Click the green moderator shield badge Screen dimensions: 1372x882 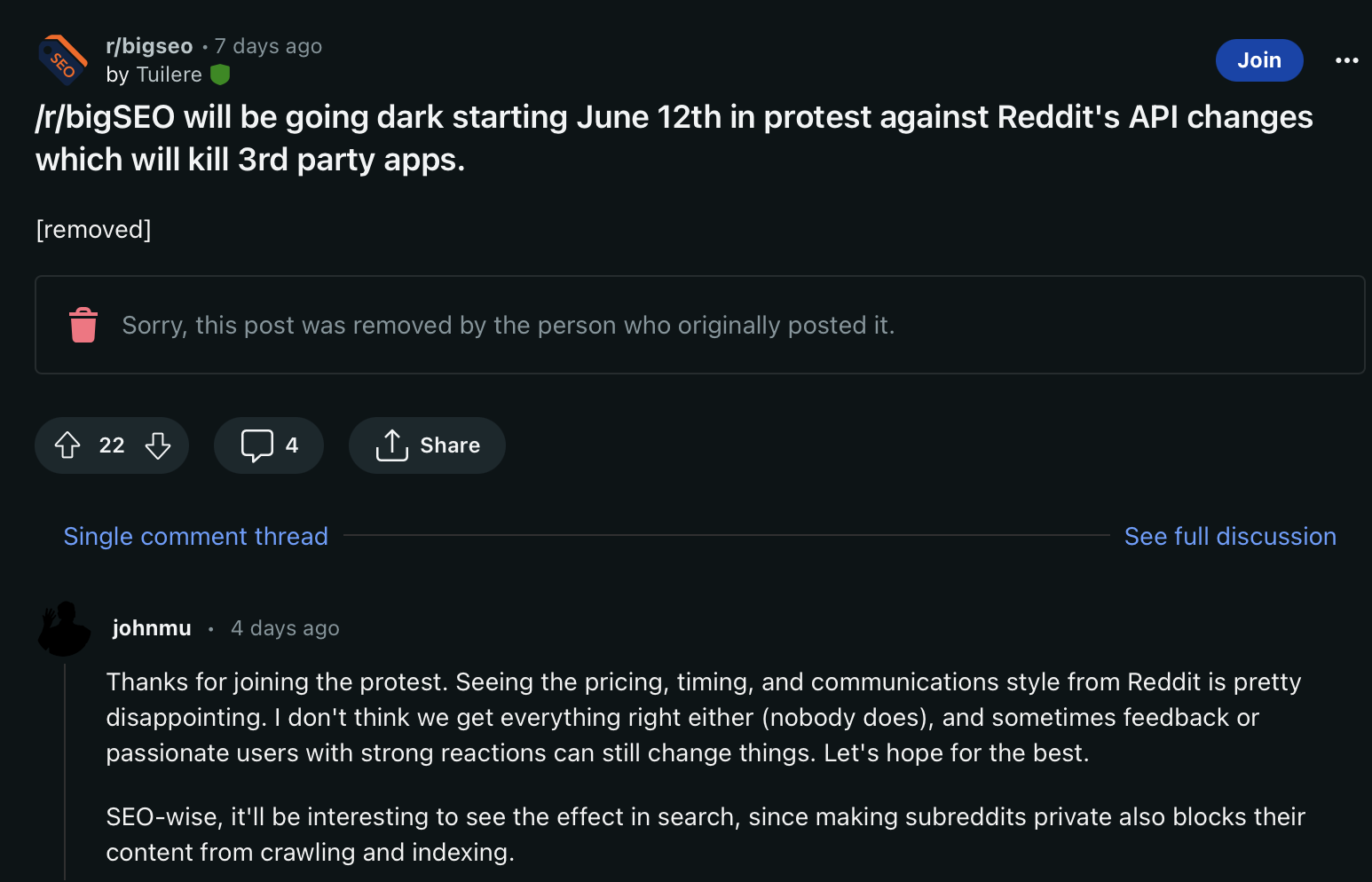(220, 75)
